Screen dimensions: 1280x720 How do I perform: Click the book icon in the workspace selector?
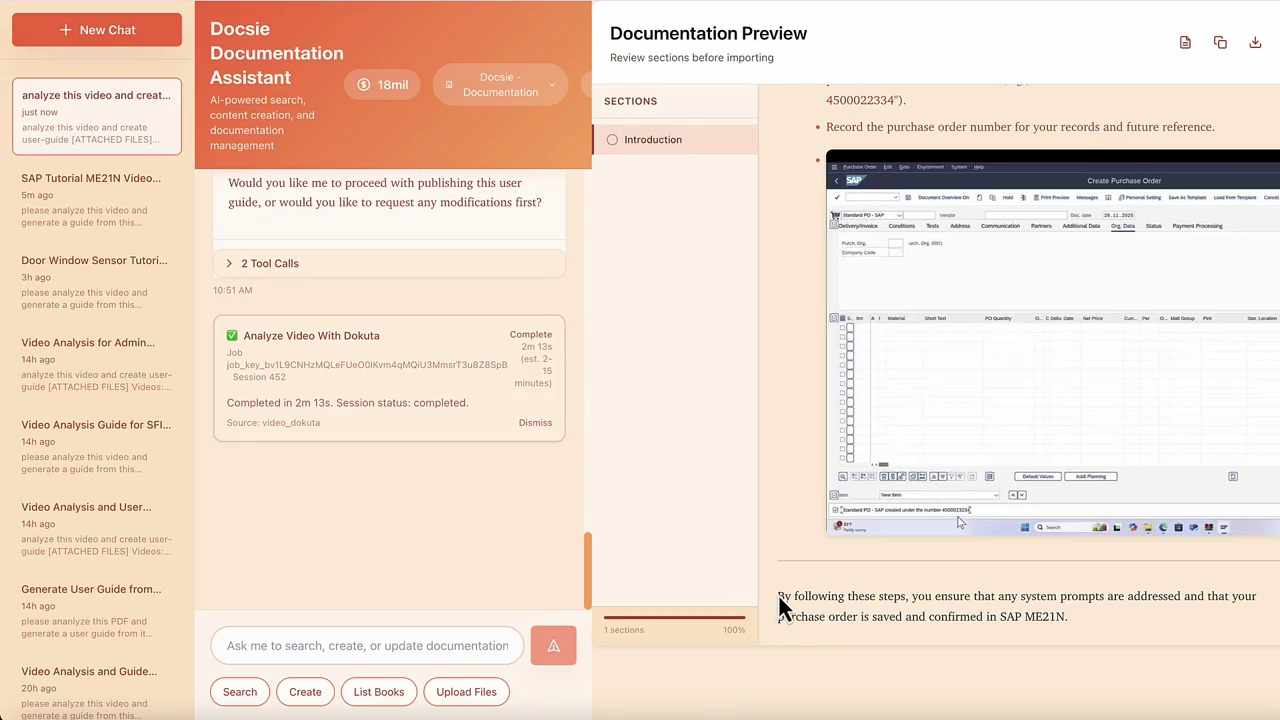(449, 84)
